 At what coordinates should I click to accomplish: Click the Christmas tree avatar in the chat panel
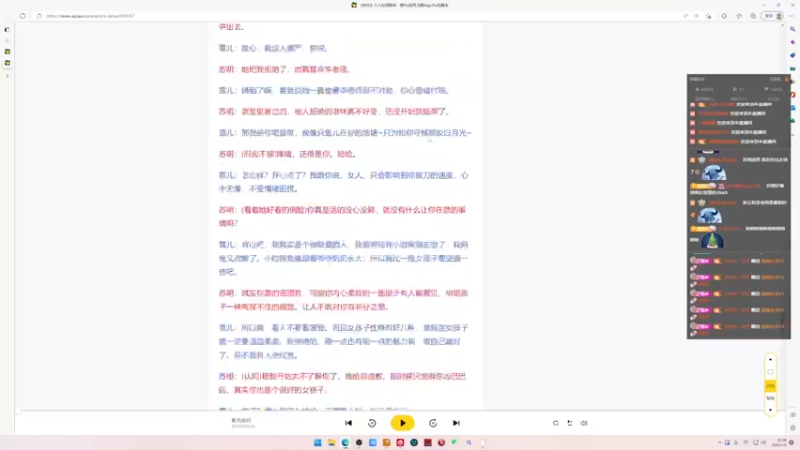712,241
